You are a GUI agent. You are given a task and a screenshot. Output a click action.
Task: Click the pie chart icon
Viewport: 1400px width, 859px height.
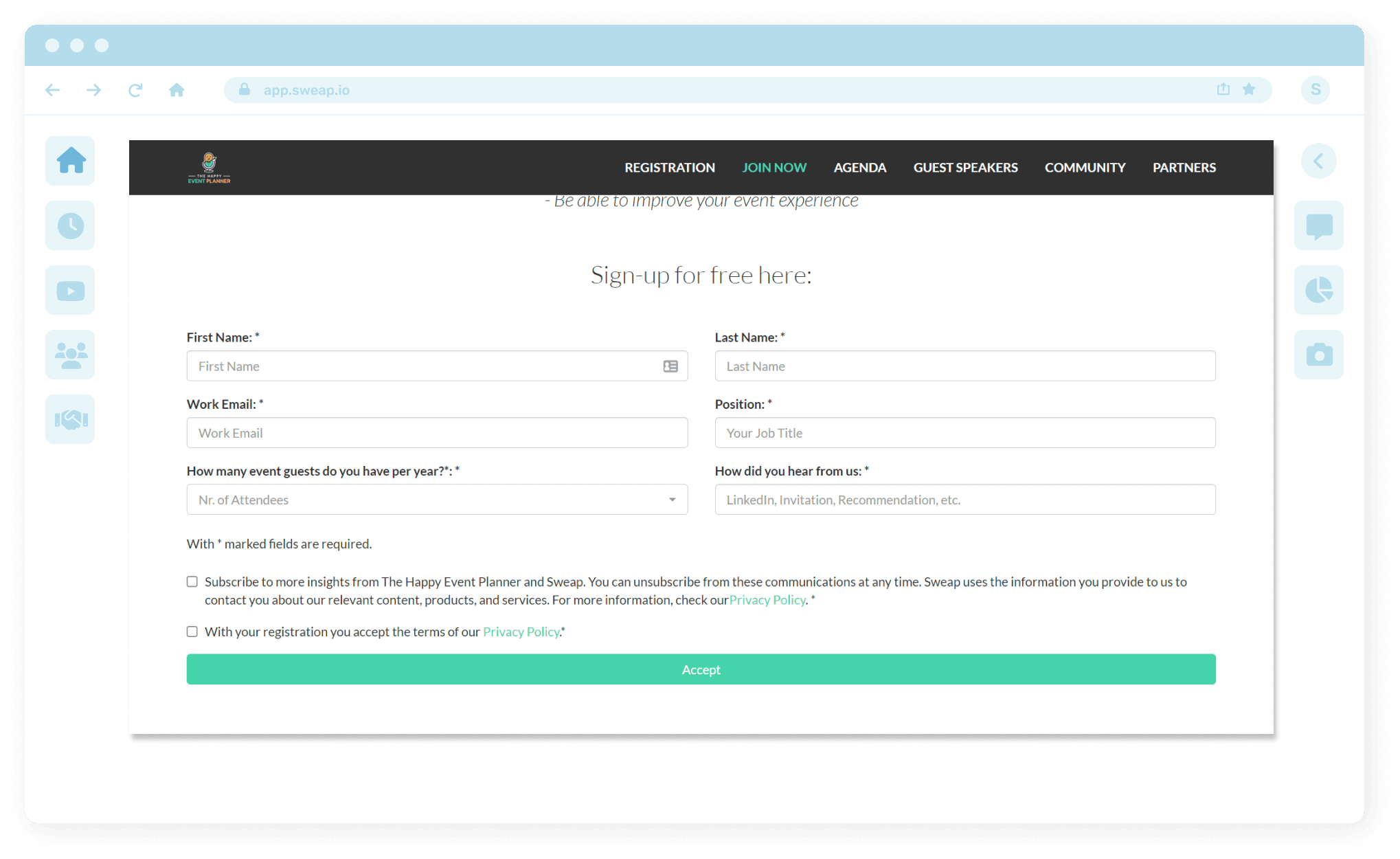coord(1319,291)
